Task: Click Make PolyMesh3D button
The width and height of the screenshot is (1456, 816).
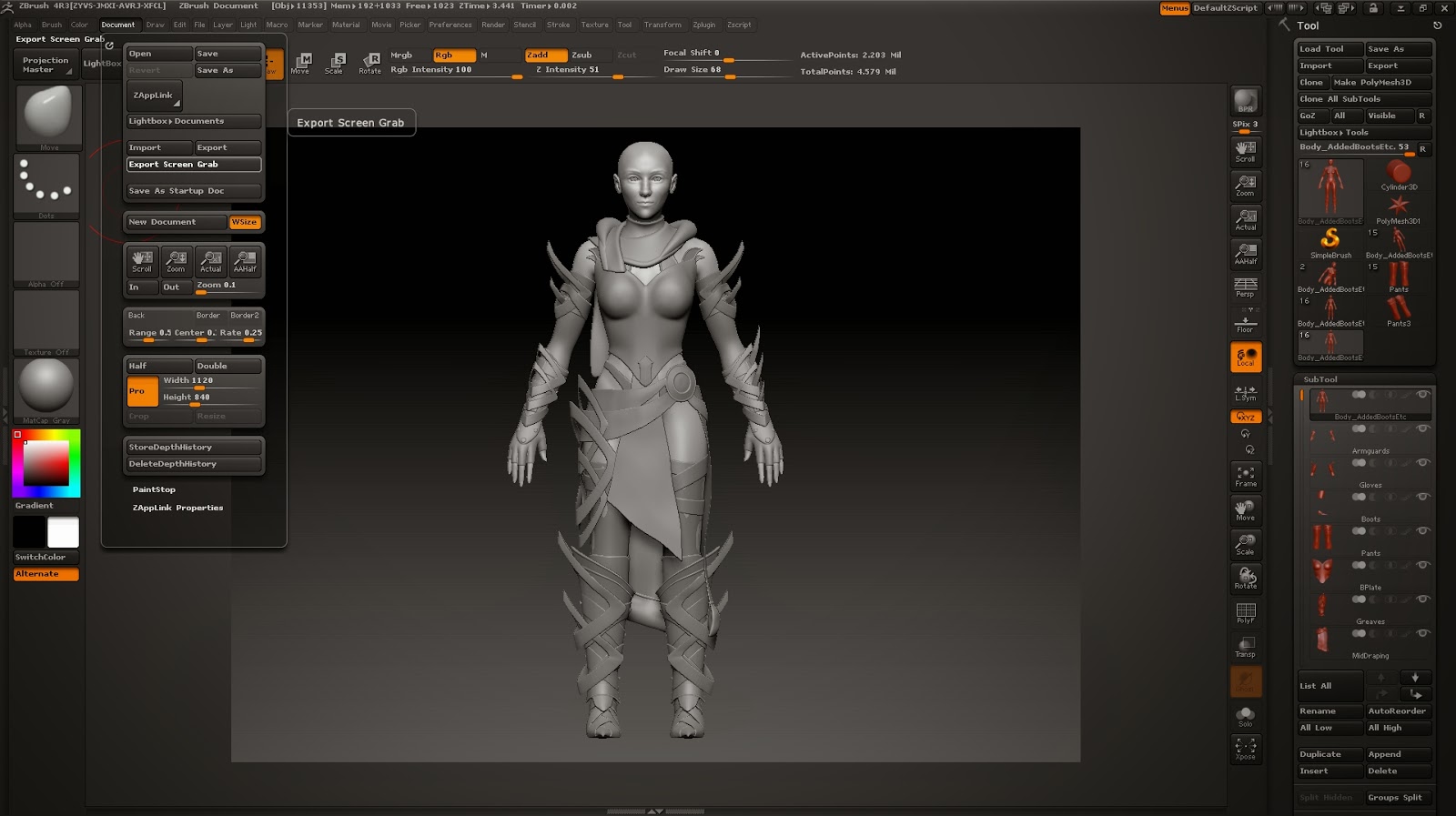Action: [x=1381, y=83]
